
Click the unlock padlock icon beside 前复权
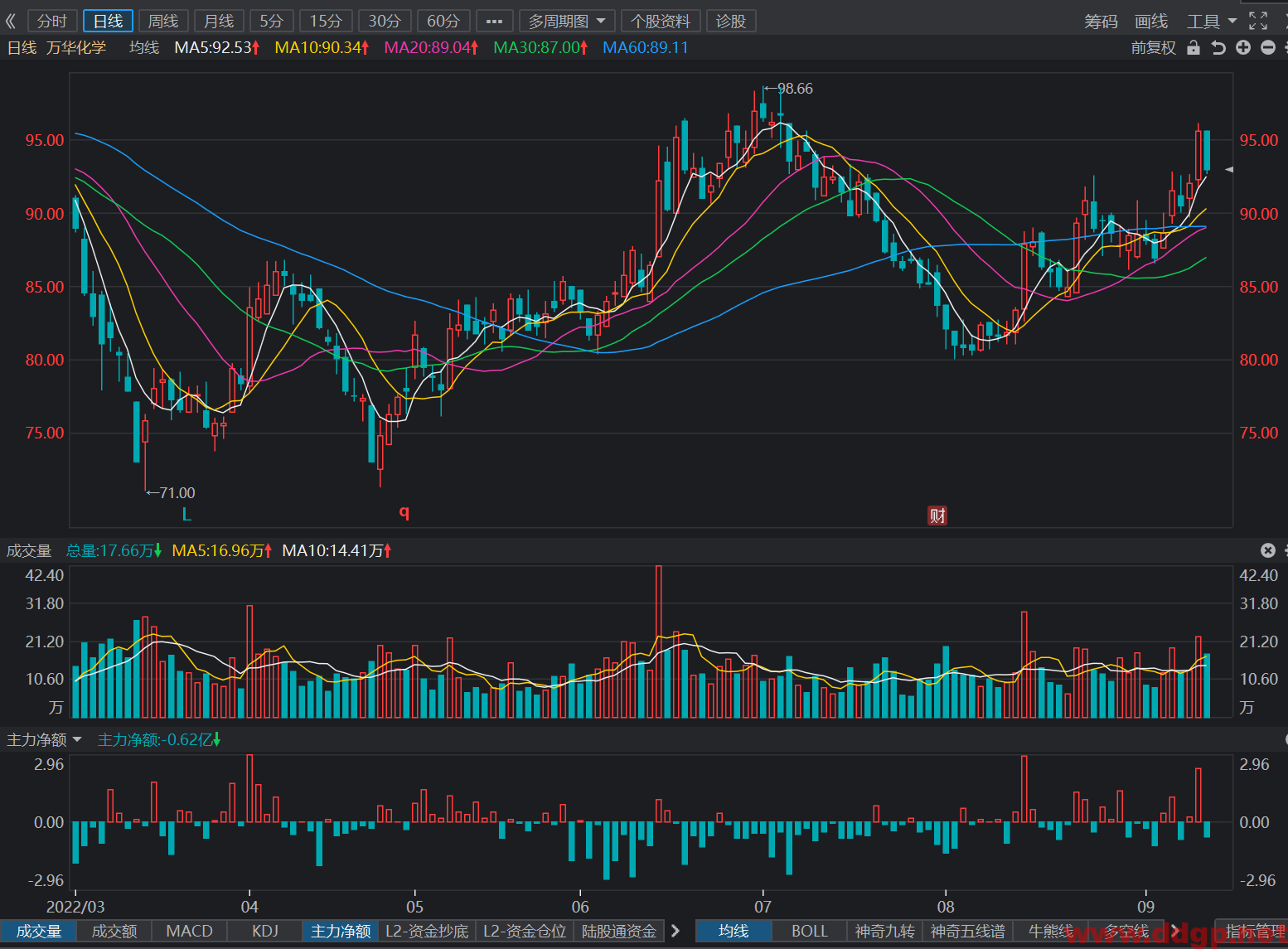(1194, 47)
